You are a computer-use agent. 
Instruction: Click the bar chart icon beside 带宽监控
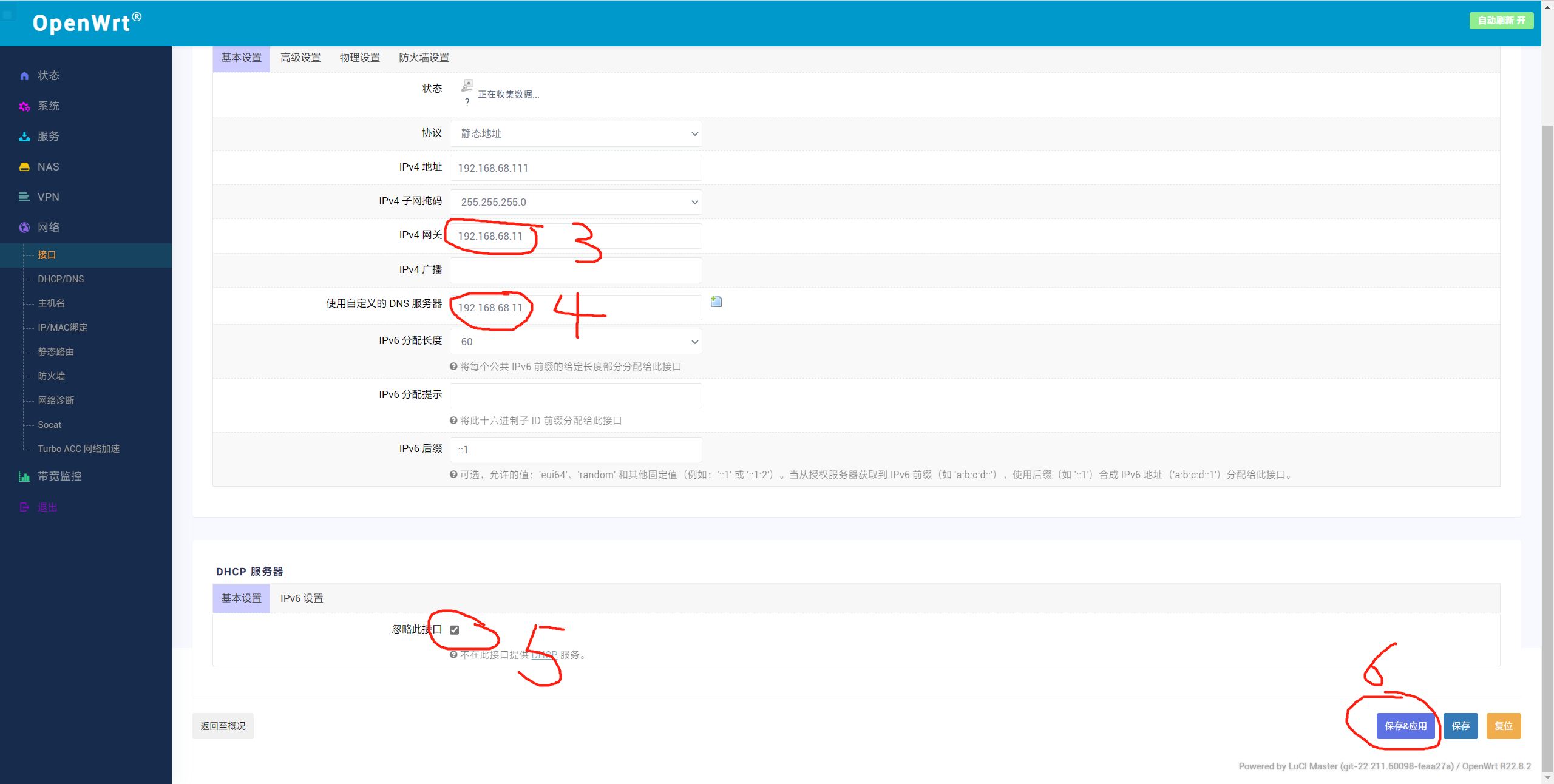tap(24, 476)
